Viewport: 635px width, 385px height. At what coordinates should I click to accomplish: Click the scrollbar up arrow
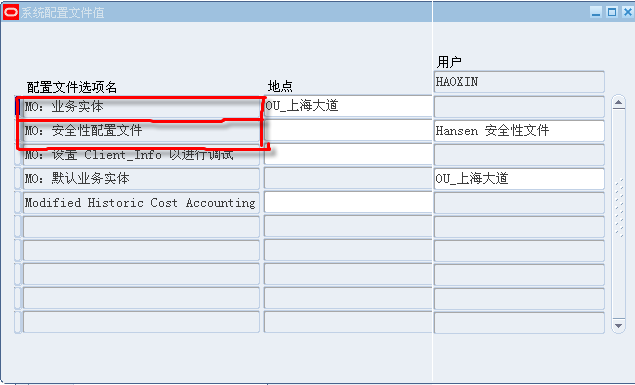point(618,103)
